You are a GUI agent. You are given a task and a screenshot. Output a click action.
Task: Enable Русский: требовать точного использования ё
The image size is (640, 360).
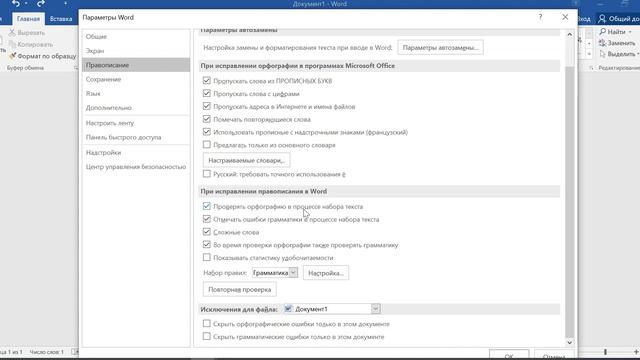[x=207, y=174]
